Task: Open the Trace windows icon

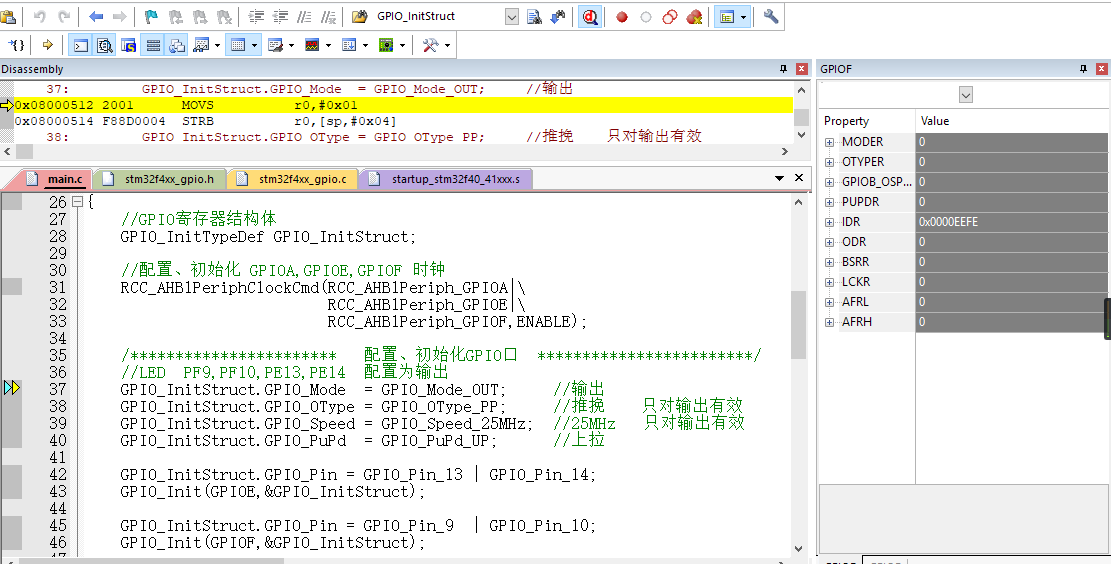Action: click(x=349, y=45)
